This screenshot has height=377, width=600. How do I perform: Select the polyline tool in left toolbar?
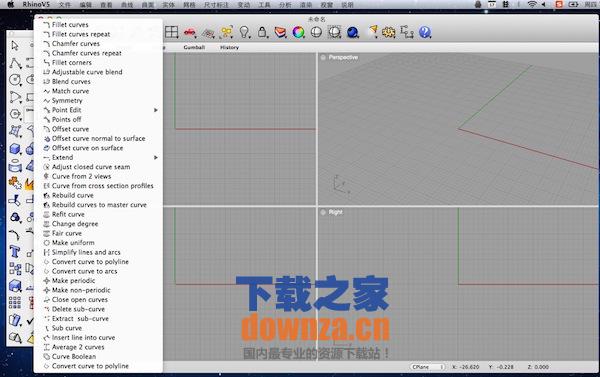pos(15,63)
